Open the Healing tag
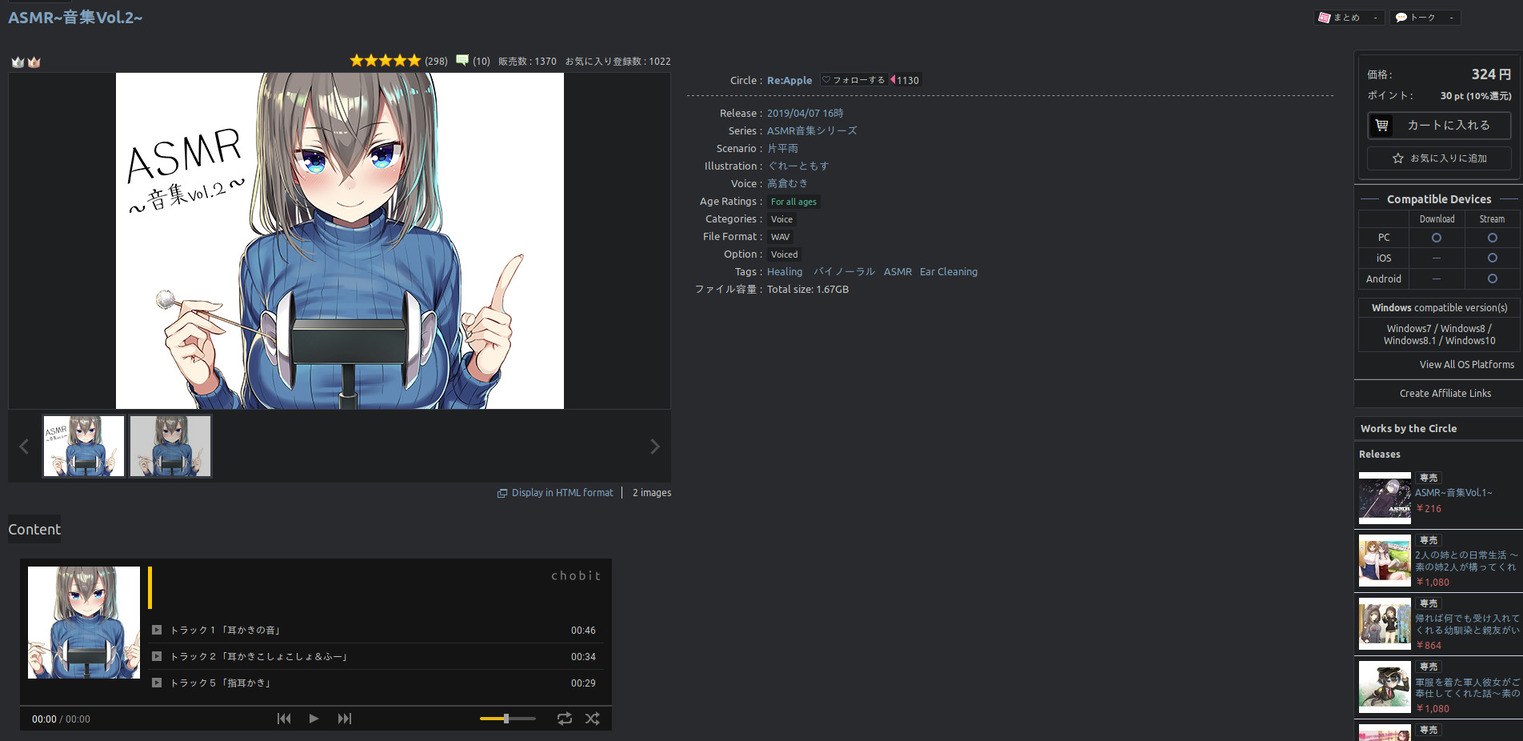1523x741 pixels. coord(785,272)
